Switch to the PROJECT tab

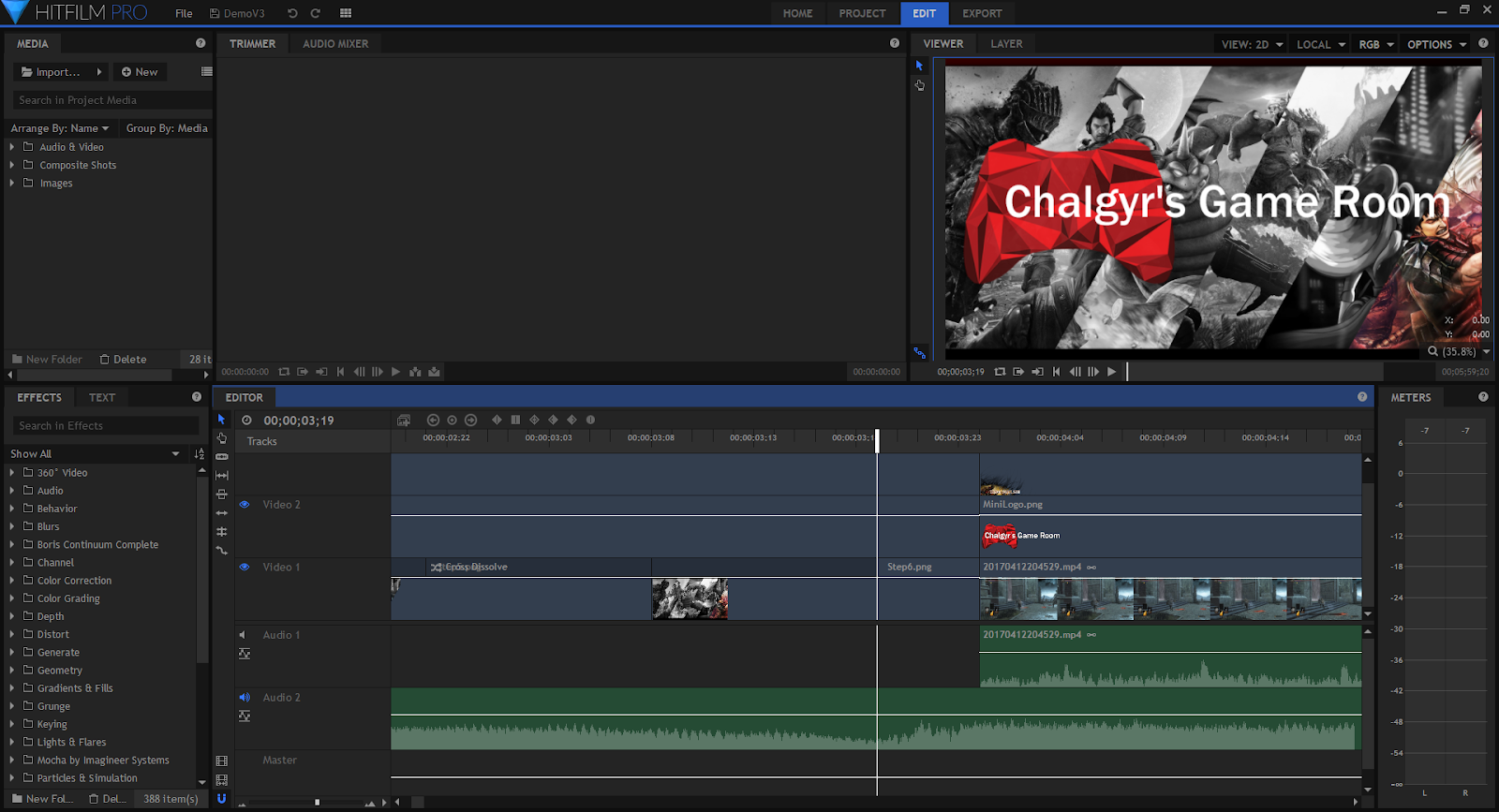coord(862,13)
